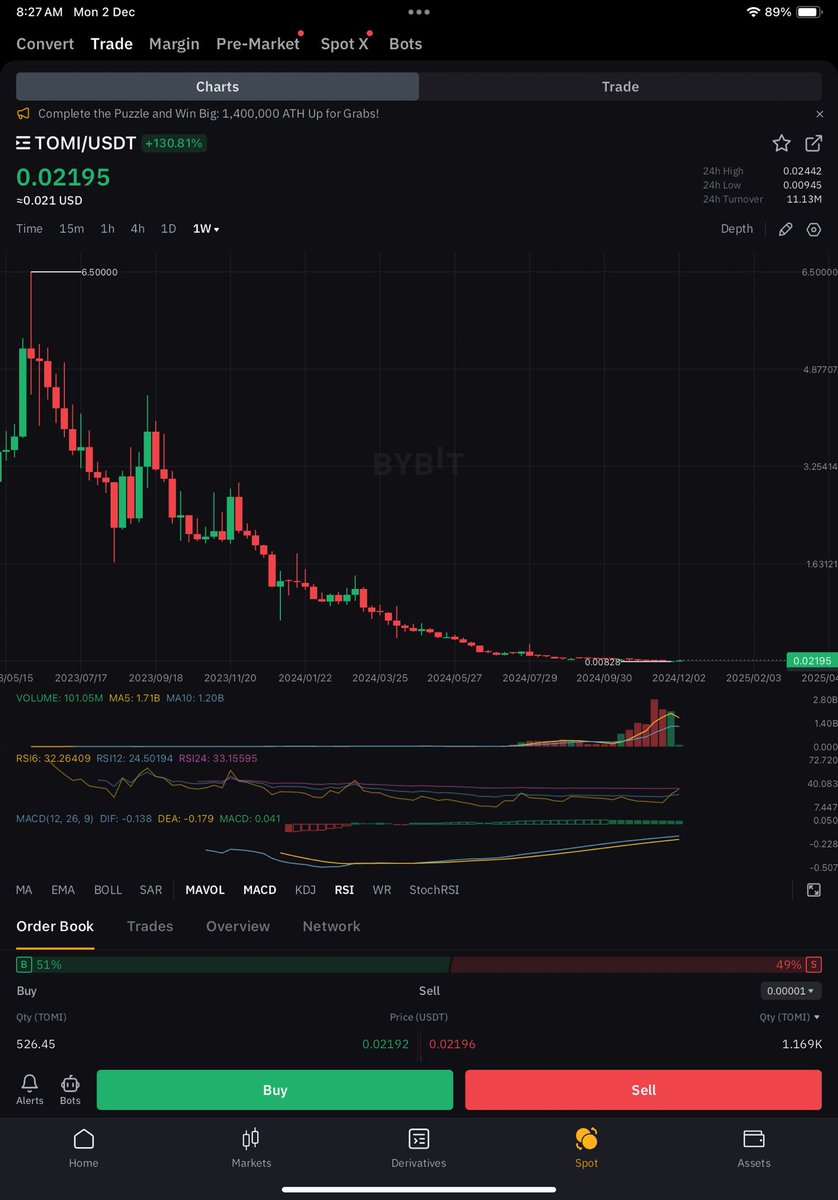The width and height of the screenshot is (838, 1200).
Task: Switch to Network tab
Action: (331, 926)
